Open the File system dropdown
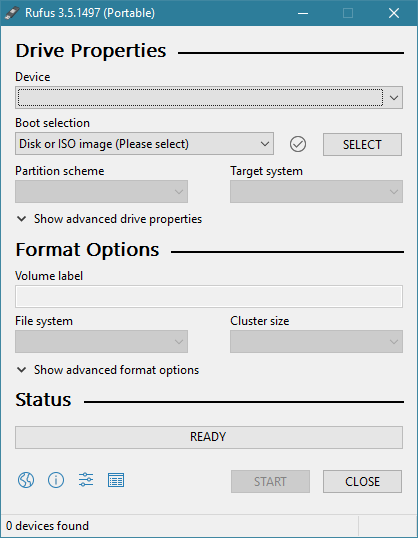Image resolution: width=418 pixels, height=538 pixels. [101, 341]
